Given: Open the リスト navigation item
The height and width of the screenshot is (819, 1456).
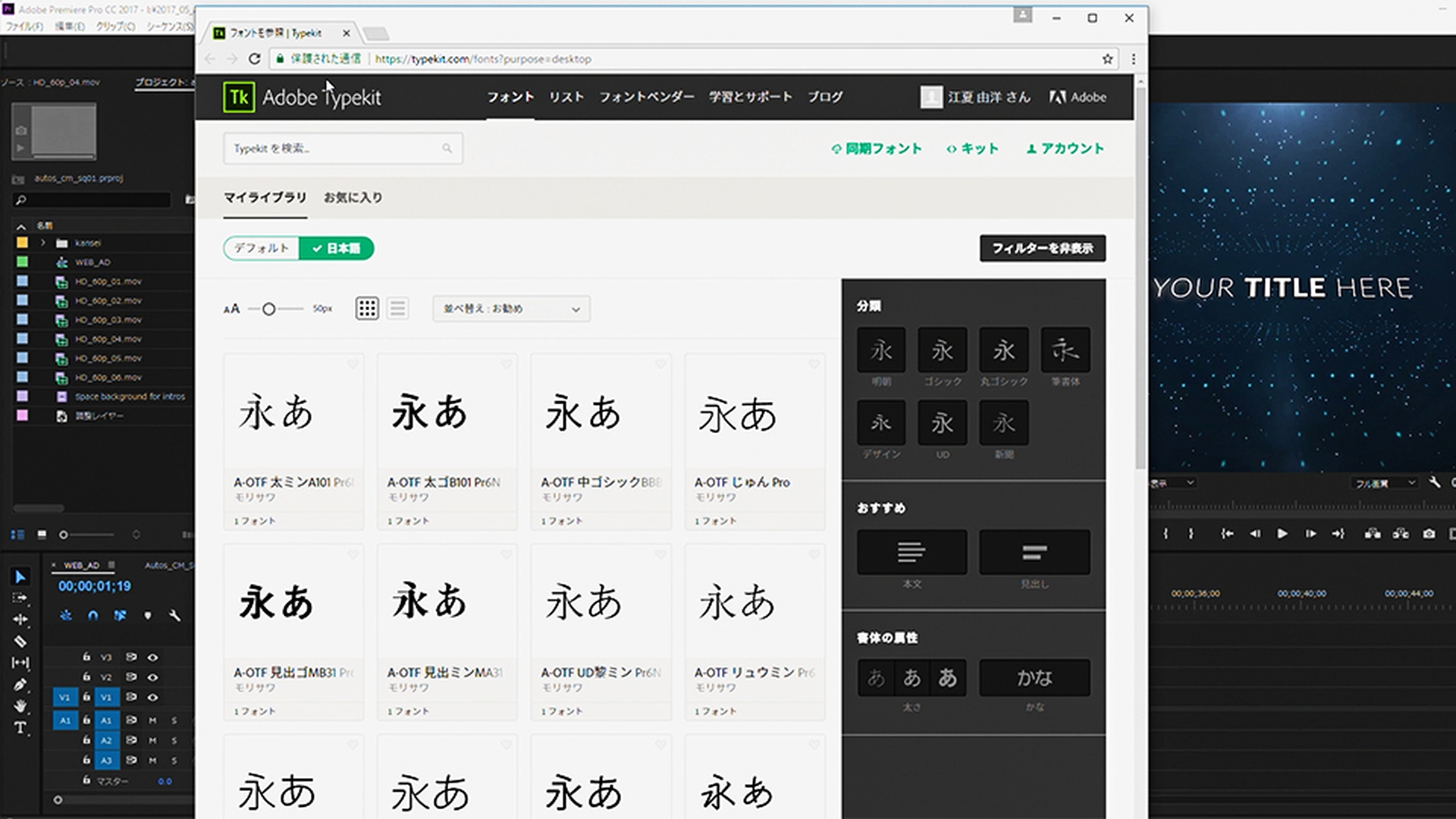Looking at the screenshot, I should click(566, 97).
